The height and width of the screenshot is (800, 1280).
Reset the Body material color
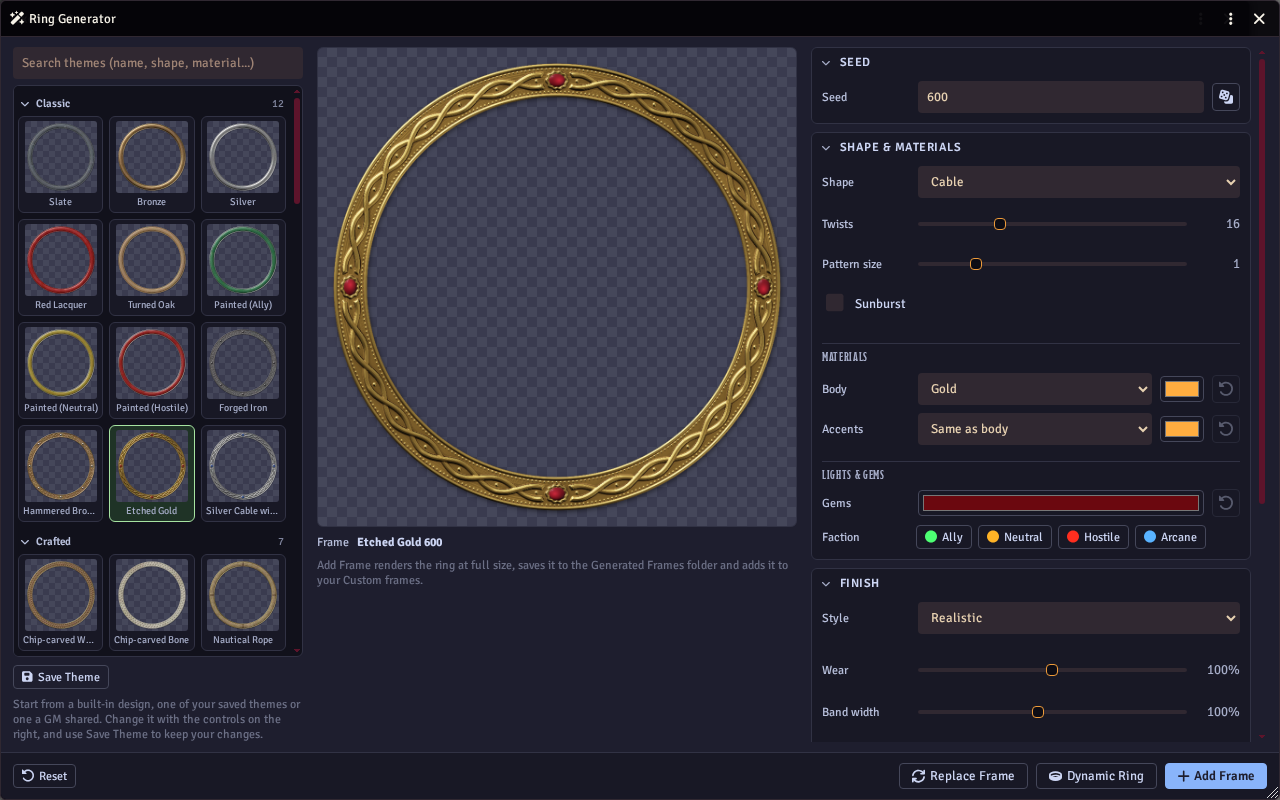click(1226, 389)
